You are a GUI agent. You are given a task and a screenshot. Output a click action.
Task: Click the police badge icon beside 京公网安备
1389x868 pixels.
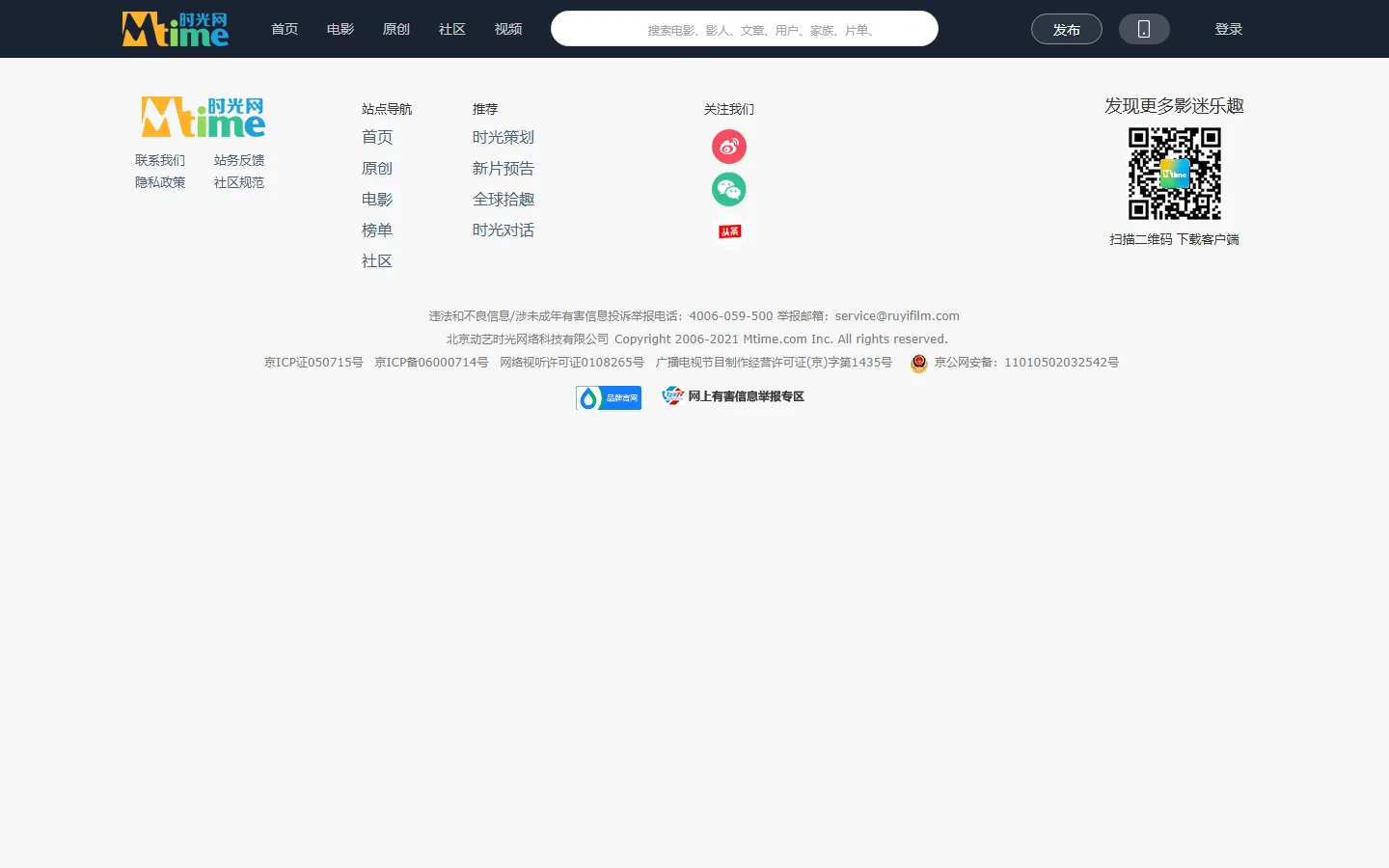919,363
